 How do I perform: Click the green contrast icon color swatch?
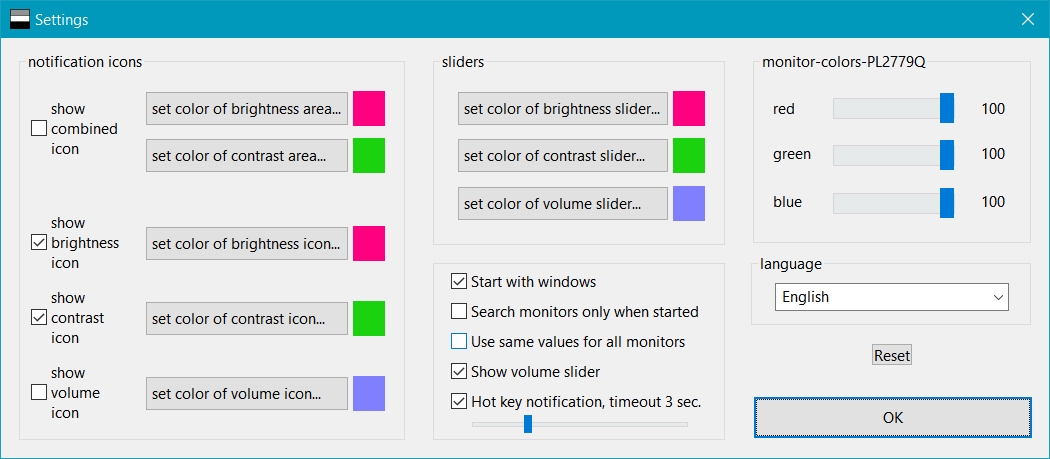click(369, 318)
